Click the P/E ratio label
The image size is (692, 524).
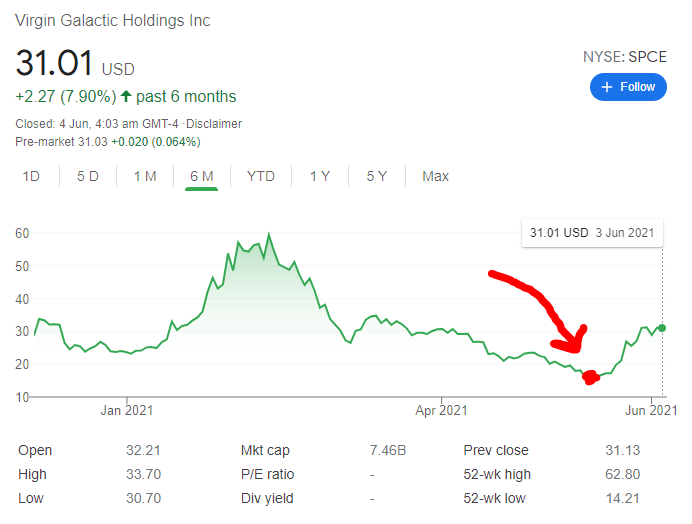[x=267, y=474]
